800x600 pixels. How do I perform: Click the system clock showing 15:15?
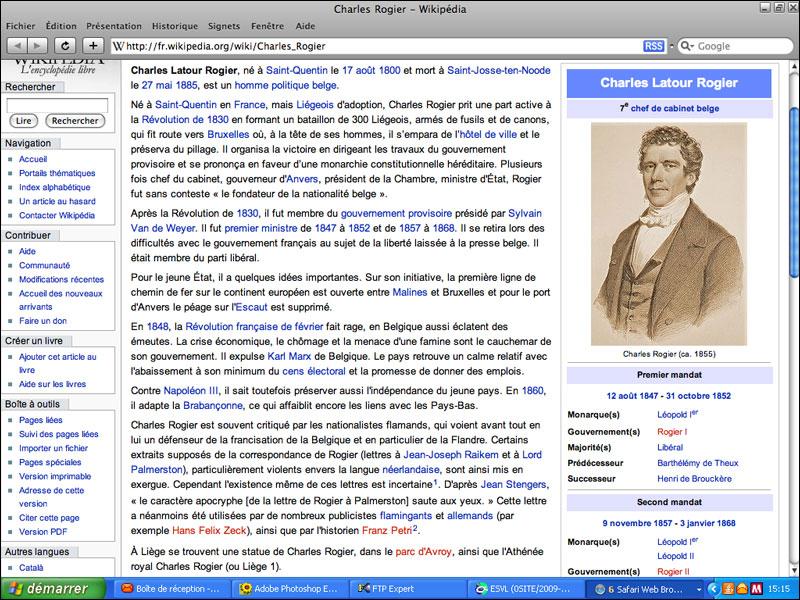pos(778,589)
